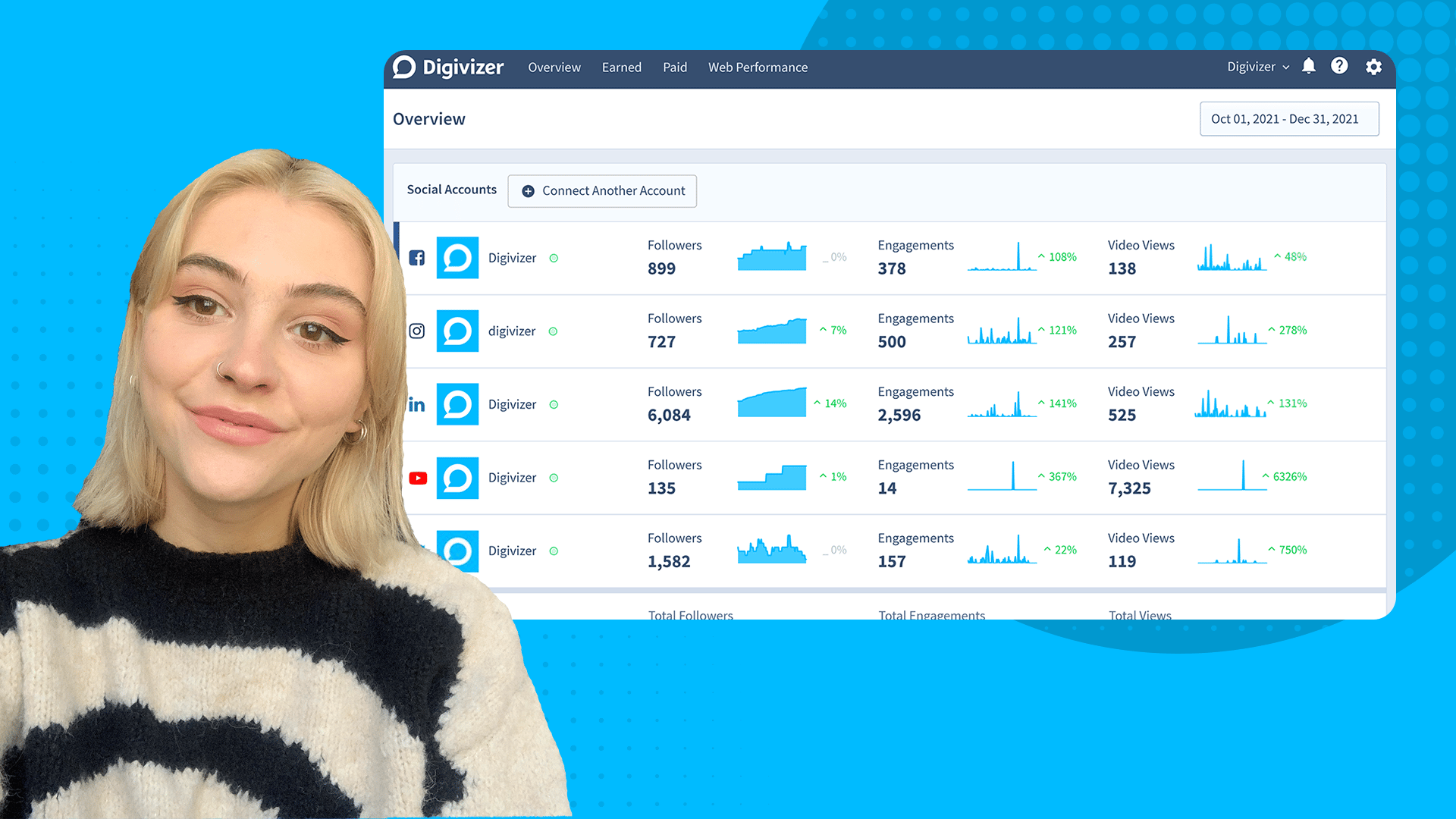Click YouTube followers value 135
Viewport: 1456px width, 819px height.
point(661,488)
